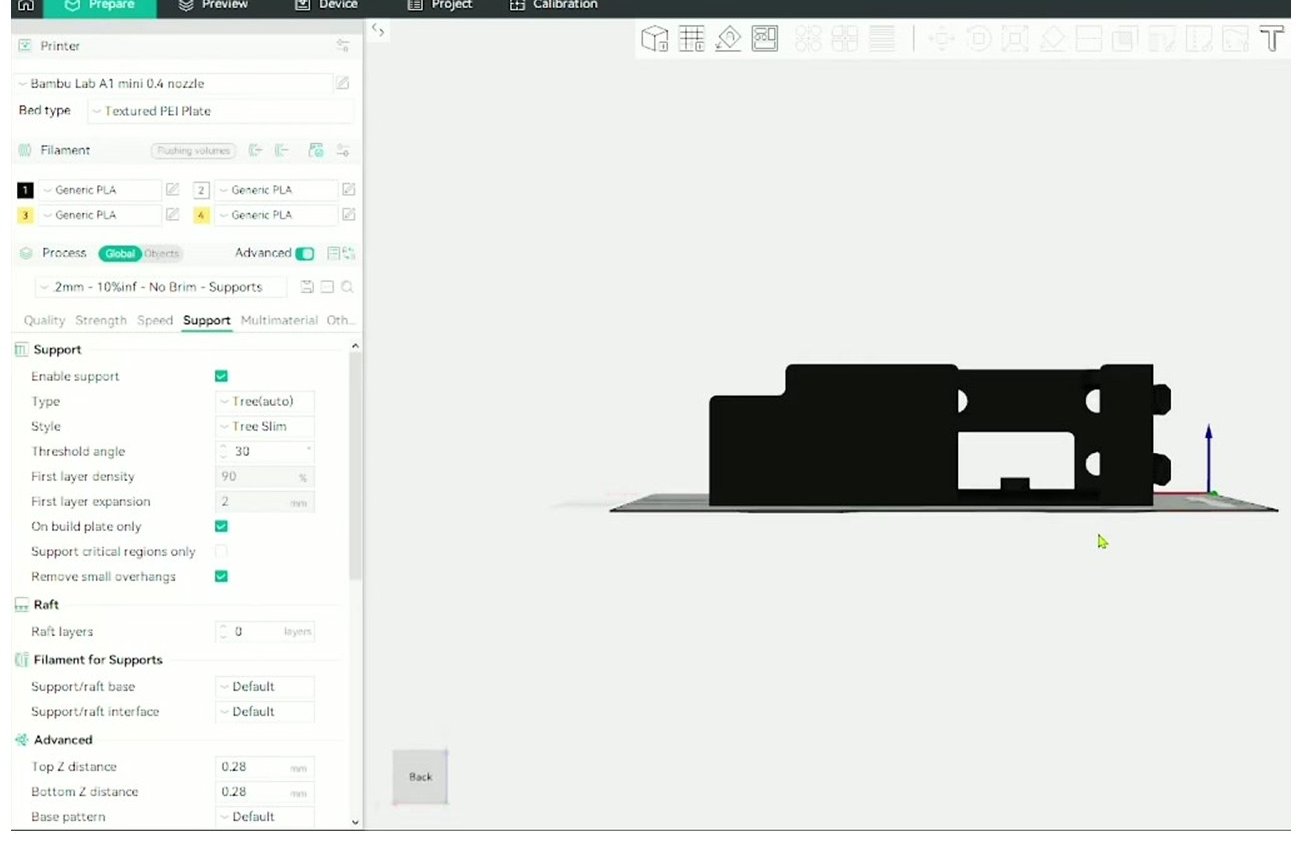Click the Back button in viewport
The height and width of the screenshot is (842, 1302).
pos(420,777)
